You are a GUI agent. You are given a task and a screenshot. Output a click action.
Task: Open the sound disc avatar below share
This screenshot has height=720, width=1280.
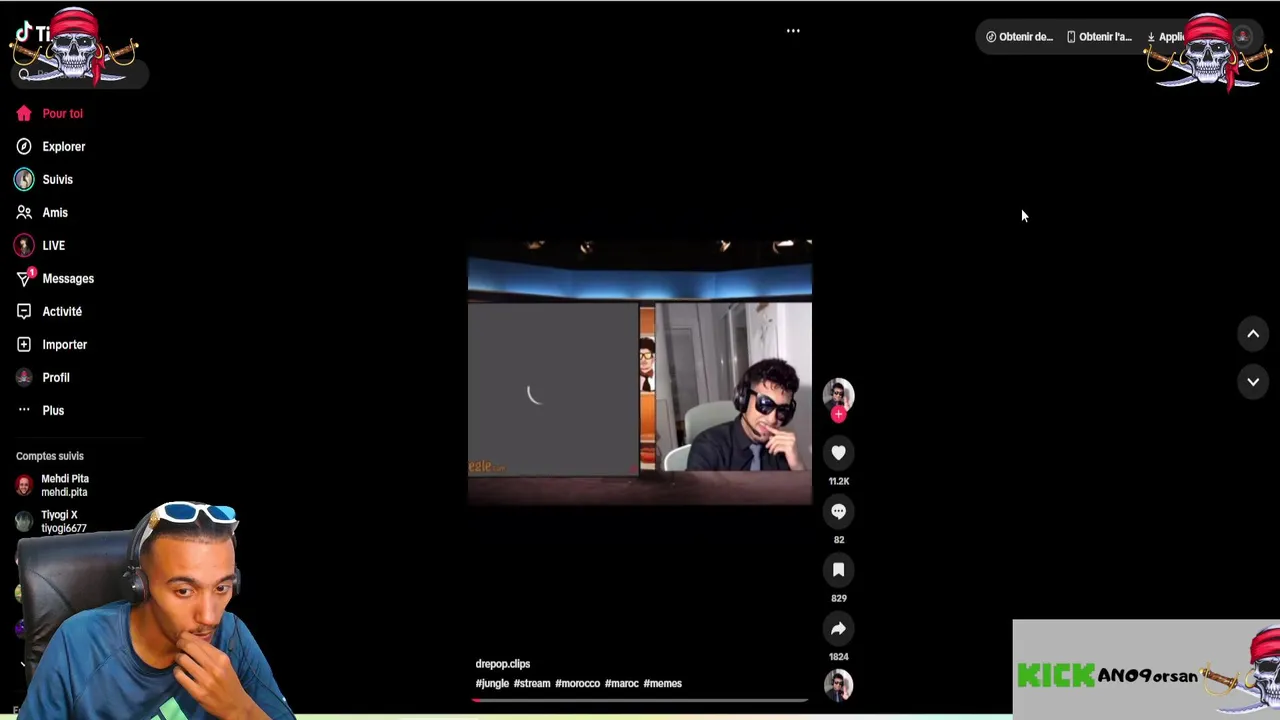838,685
